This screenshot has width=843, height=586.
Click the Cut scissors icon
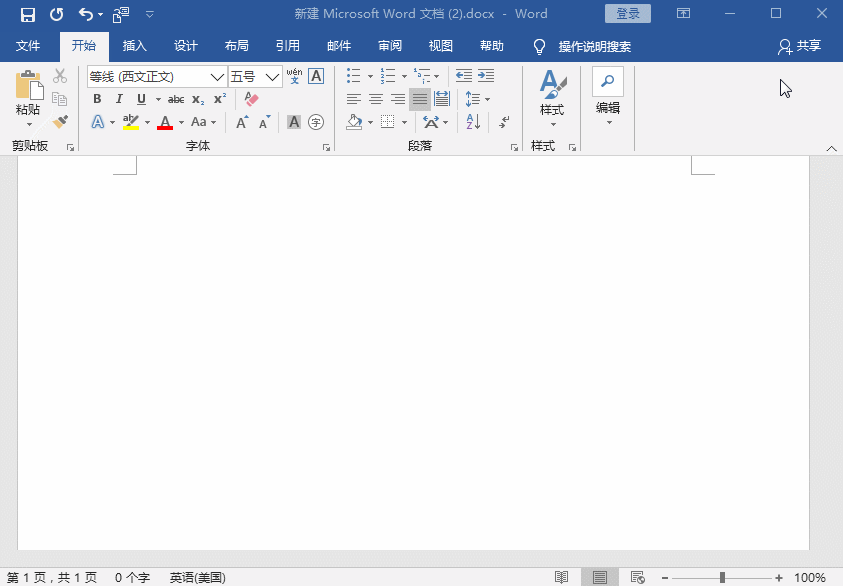[60, 76]
